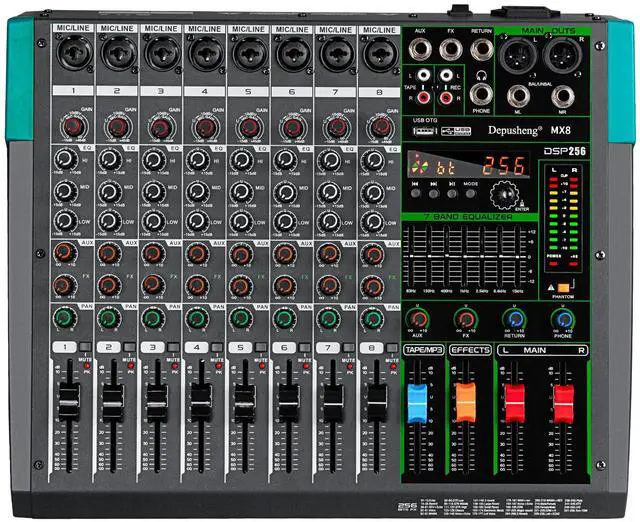Mute channel 4

tap(218, 347)
